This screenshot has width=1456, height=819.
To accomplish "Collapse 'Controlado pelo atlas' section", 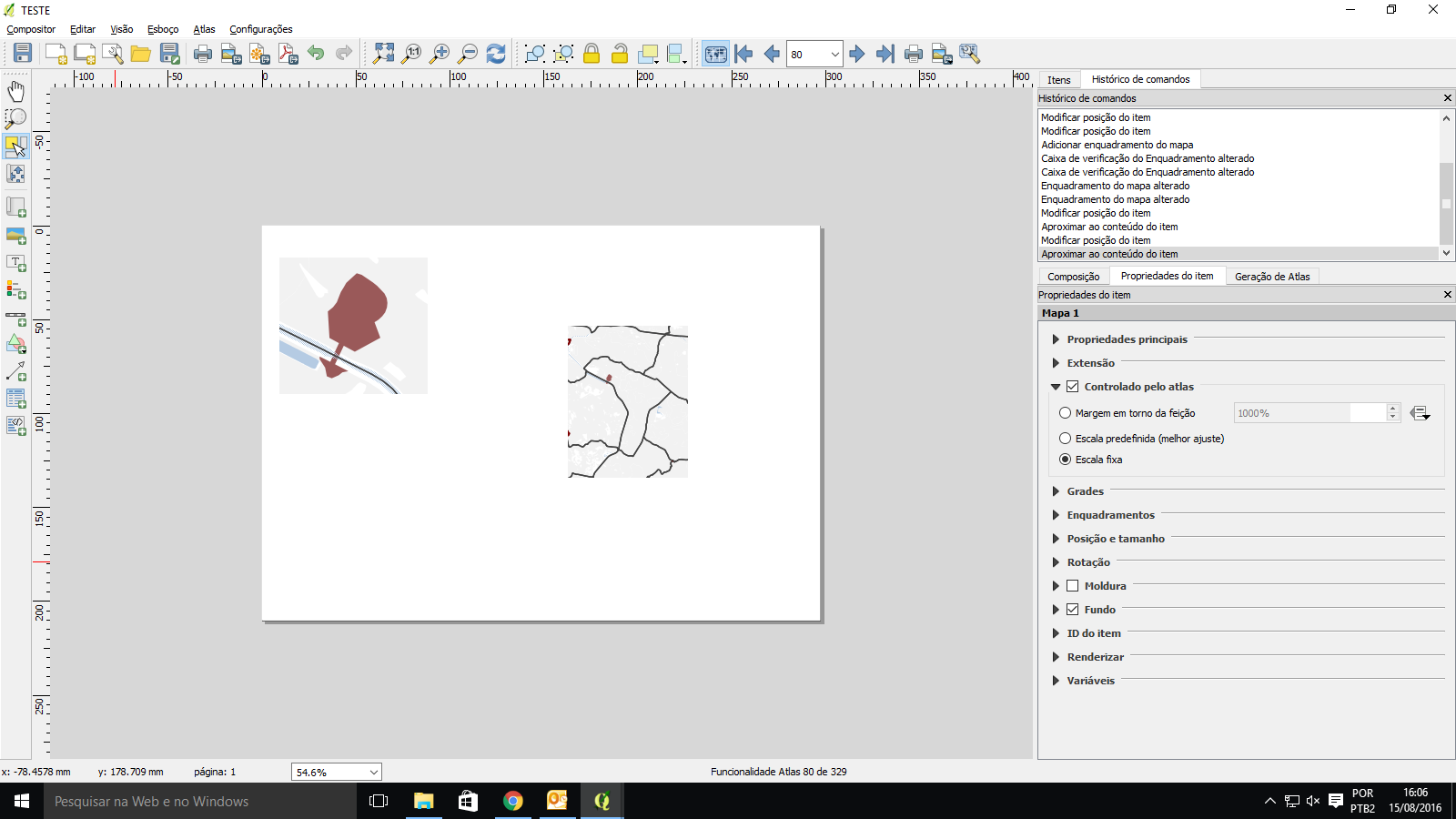I will pos(1056,387).
